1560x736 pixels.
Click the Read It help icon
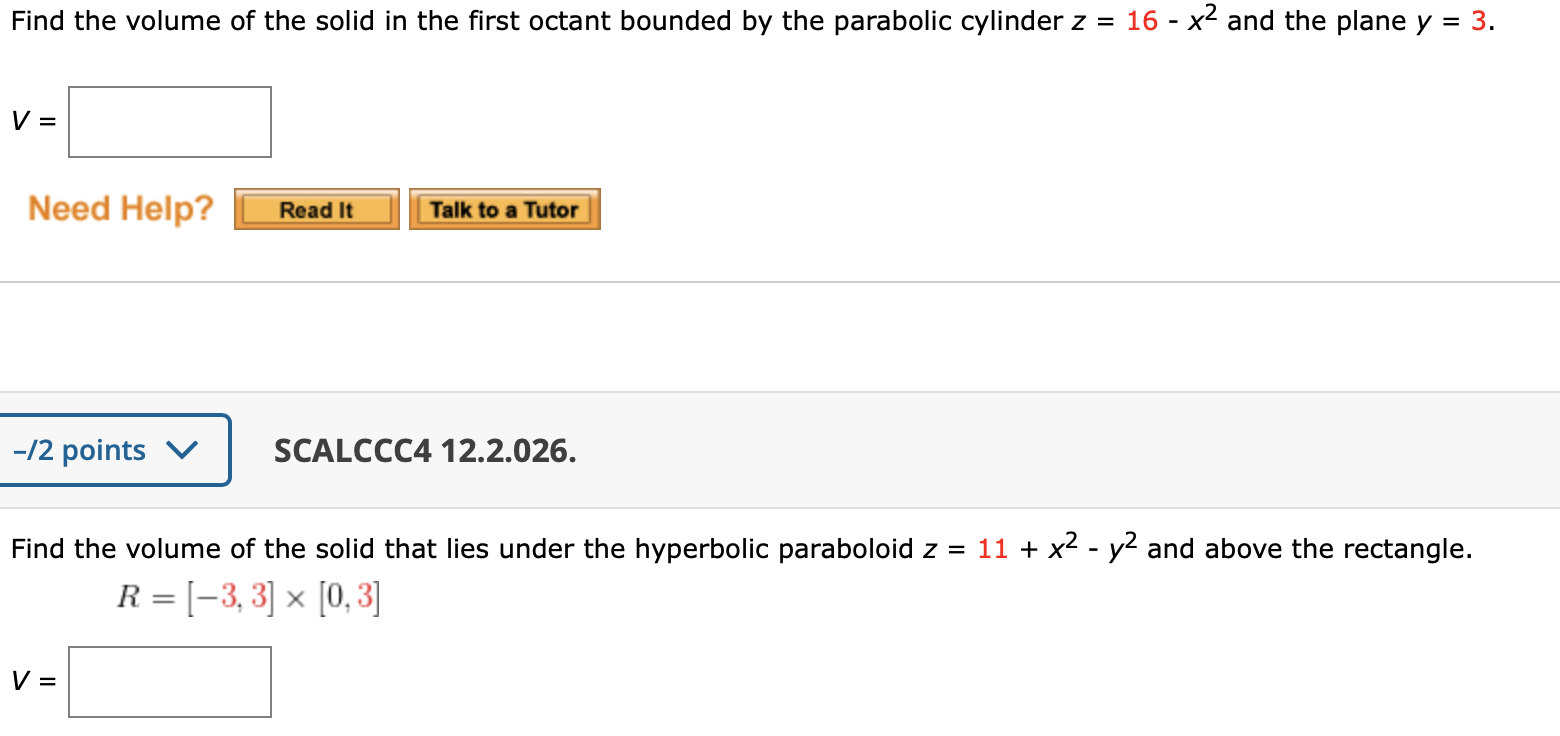tap(315, 208)
